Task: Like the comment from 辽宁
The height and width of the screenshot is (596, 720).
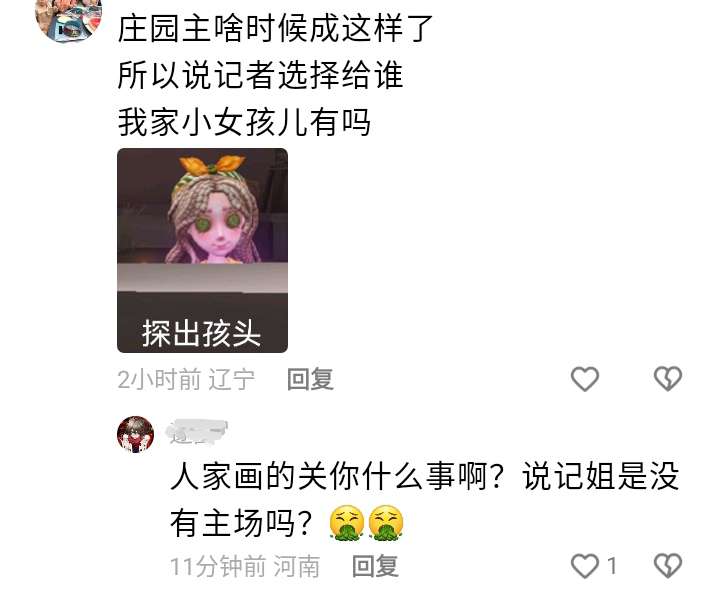Action: pos(585,379)
